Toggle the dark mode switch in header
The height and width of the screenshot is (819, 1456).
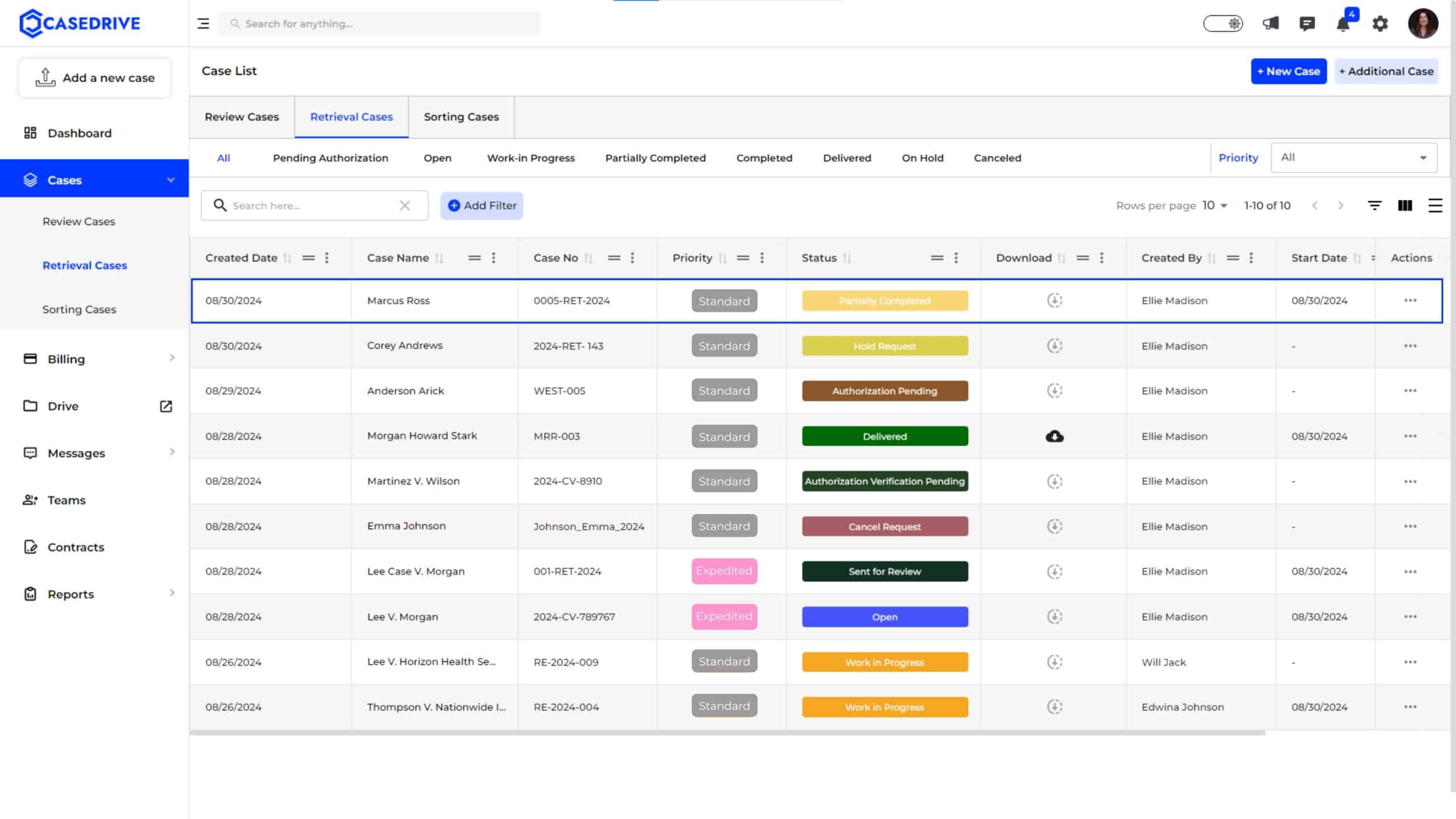click(1223, 23)
